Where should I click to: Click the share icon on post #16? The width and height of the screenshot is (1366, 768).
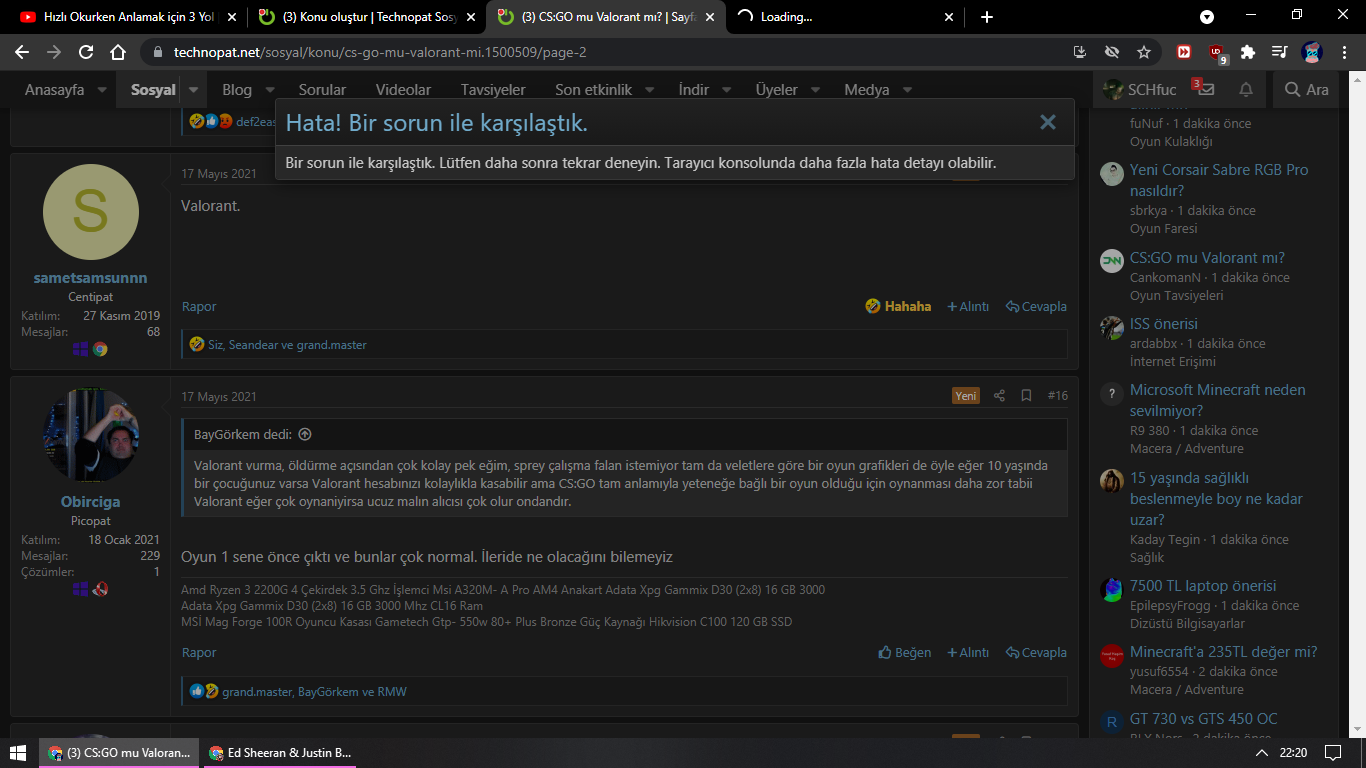click(999, 396)
